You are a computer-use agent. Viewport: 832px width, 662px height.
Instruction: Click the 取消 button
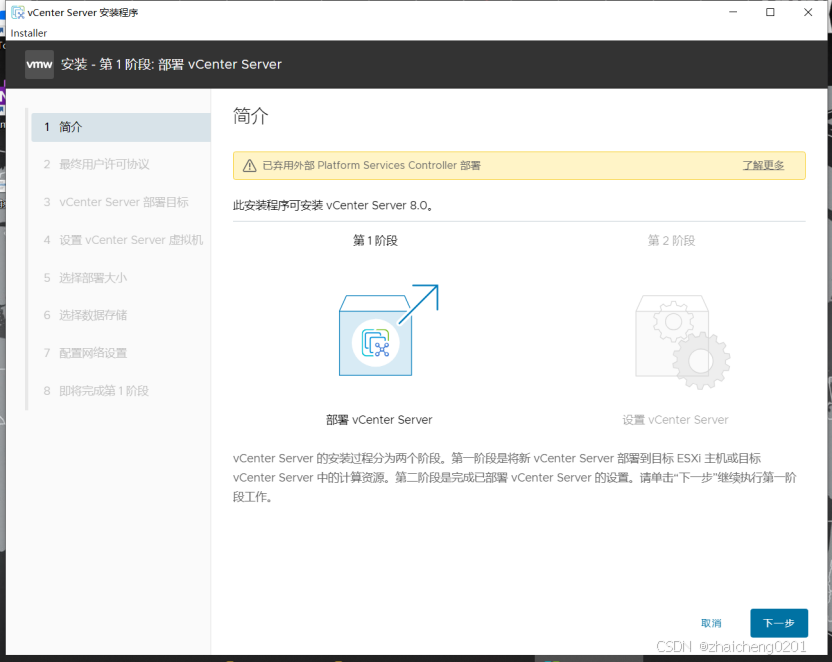(x=711, y=623)
